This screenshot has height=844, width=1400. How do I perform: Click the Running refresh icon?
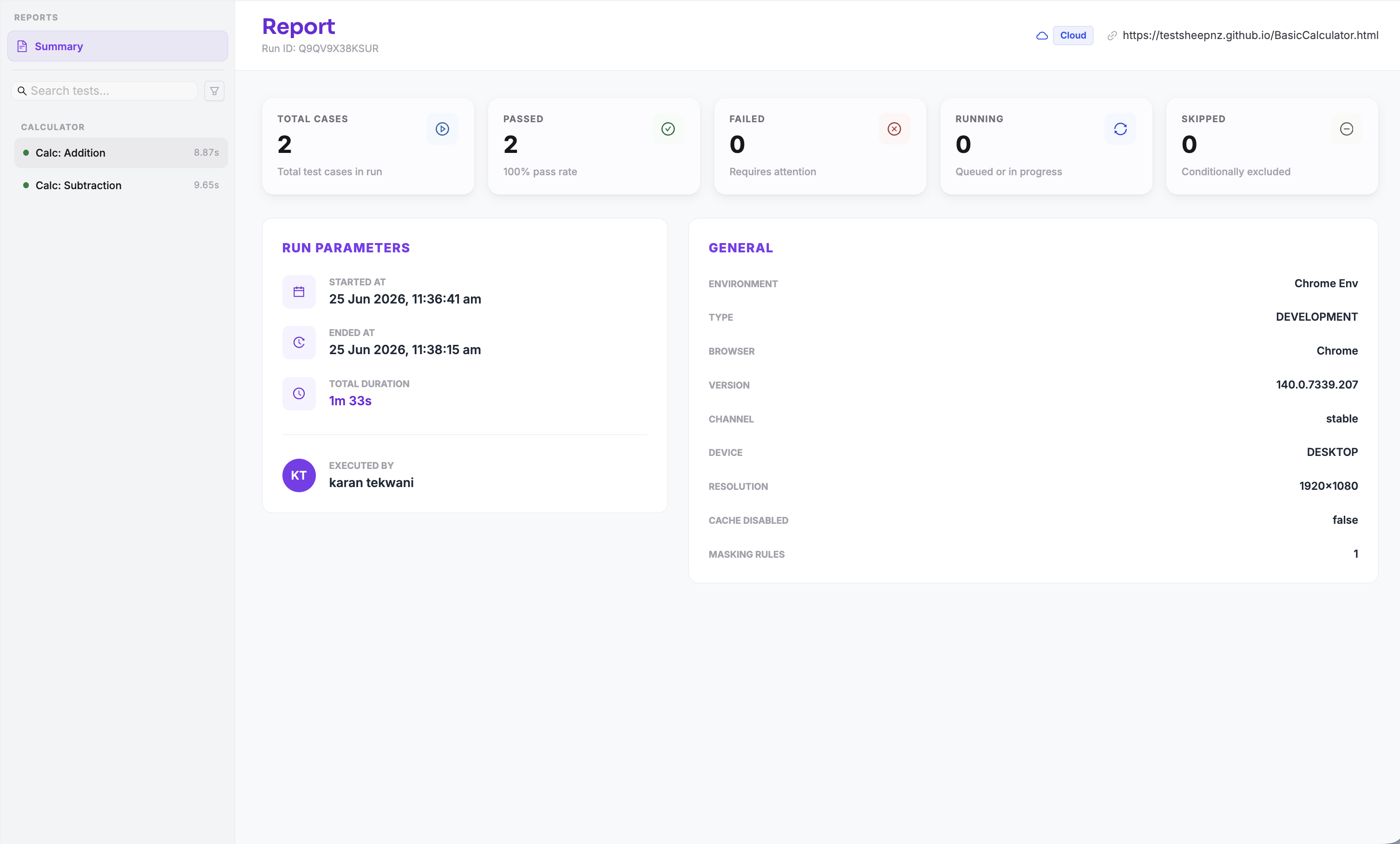coord(1120,129)
